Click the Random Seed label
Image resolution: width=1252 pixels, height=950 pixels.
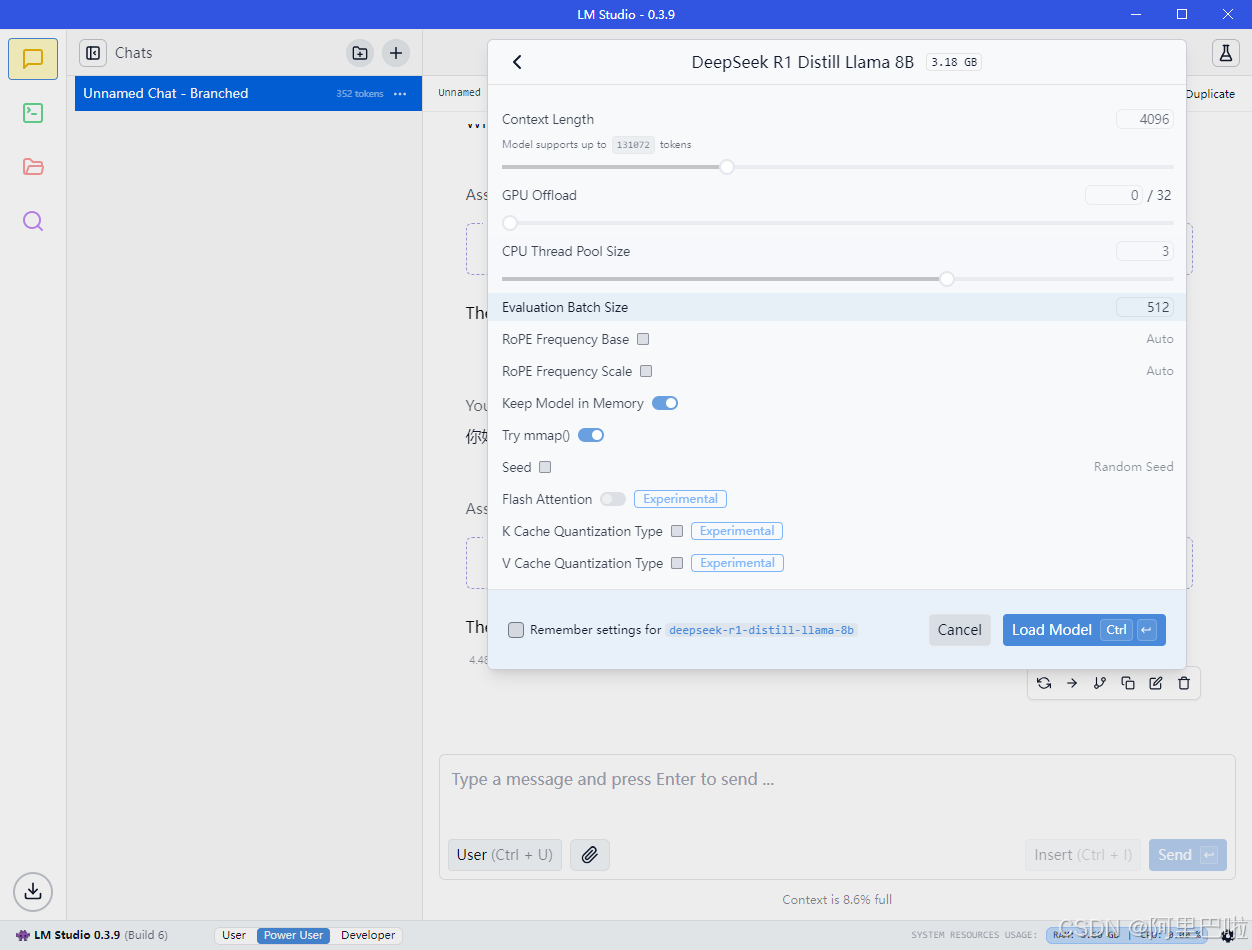[x=1133, y=467]
